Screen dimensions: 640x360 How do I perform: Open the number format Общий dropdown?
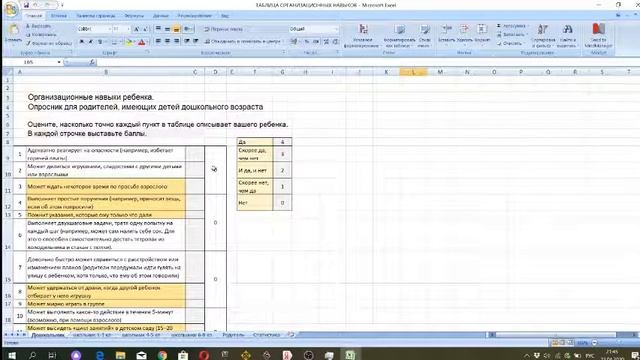coord(336,29)
